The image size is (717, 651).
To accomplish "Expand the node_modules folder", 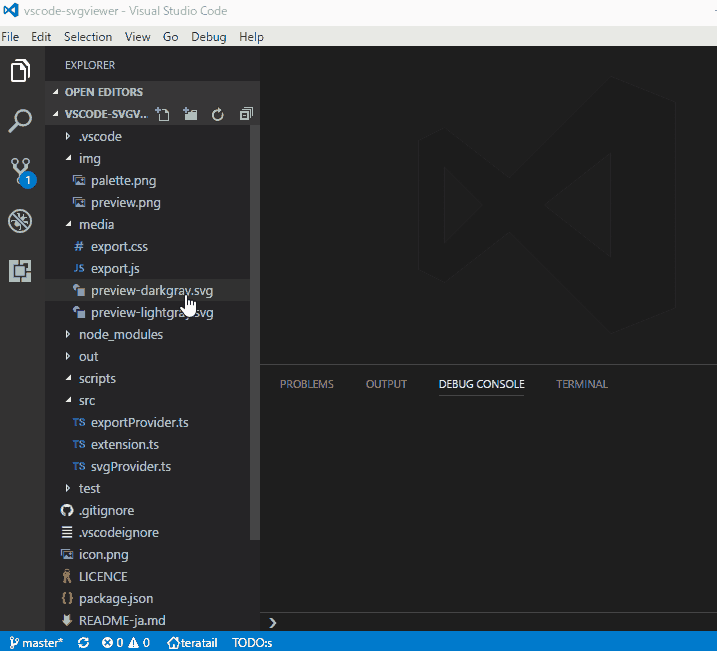I will click(x=120, y=335).
